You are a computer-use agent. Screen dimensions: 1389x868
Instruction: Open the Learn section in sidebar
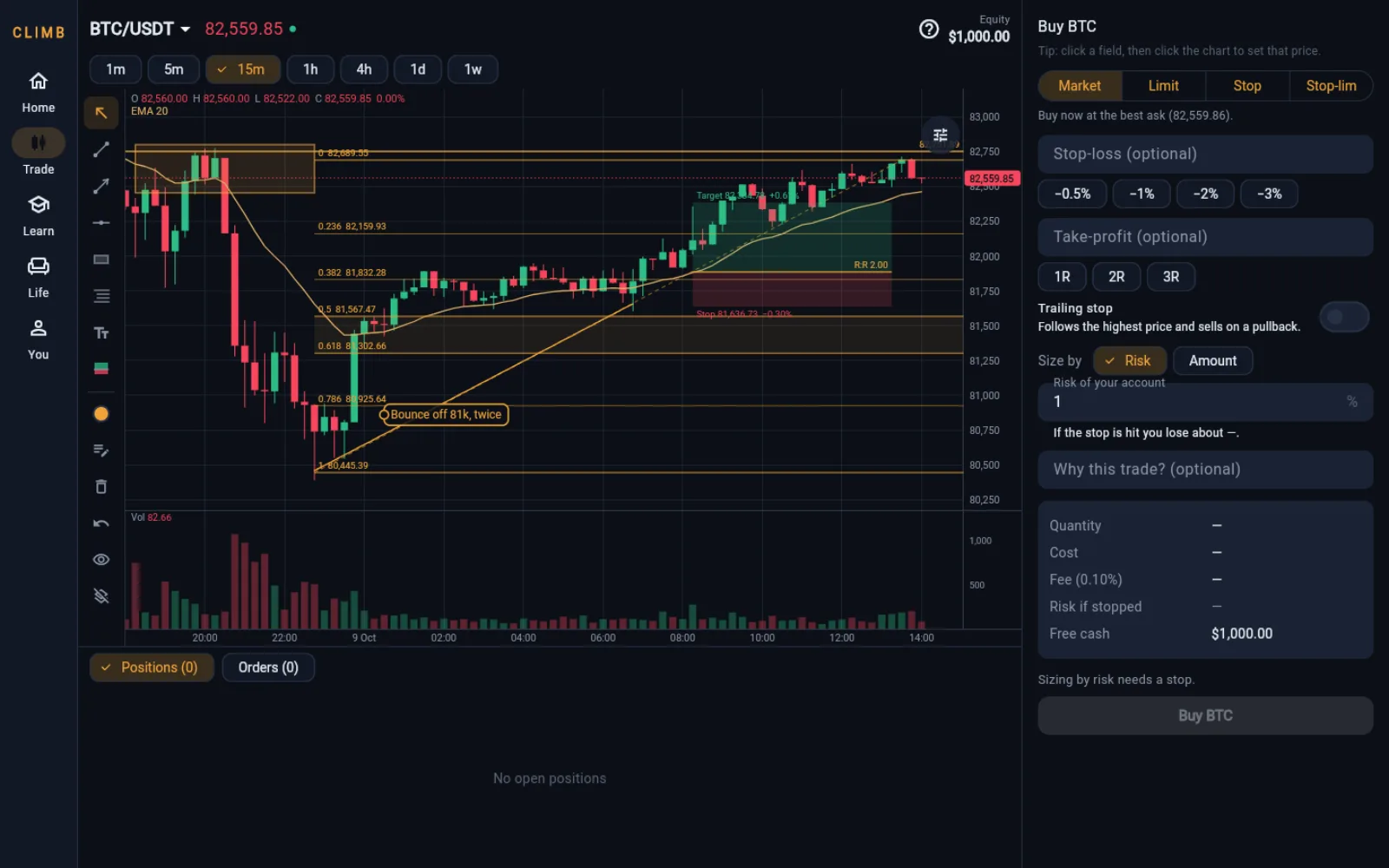coord(38,216)
